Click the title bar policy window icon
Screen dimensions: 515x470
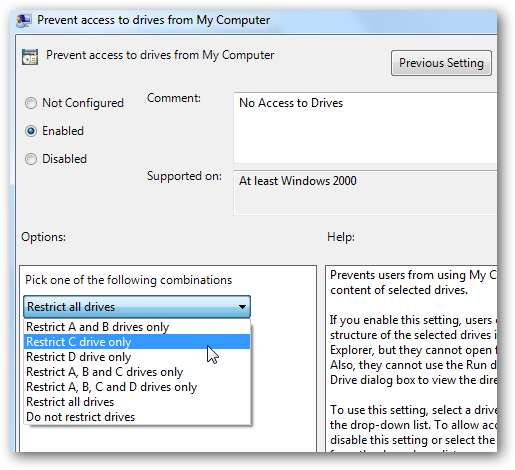click(x=24, y=20)
